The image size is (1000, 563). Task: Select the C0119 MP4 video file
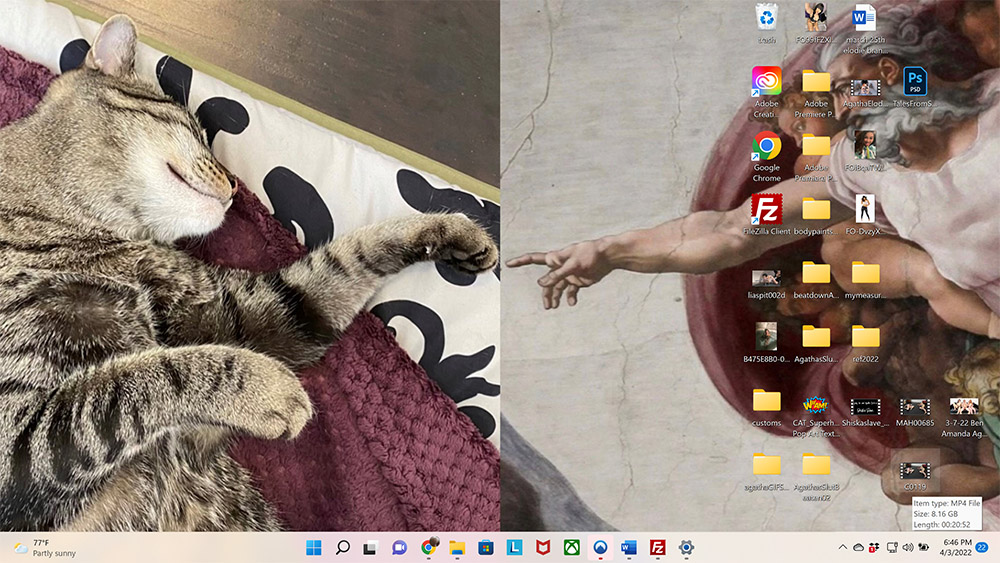915,471
